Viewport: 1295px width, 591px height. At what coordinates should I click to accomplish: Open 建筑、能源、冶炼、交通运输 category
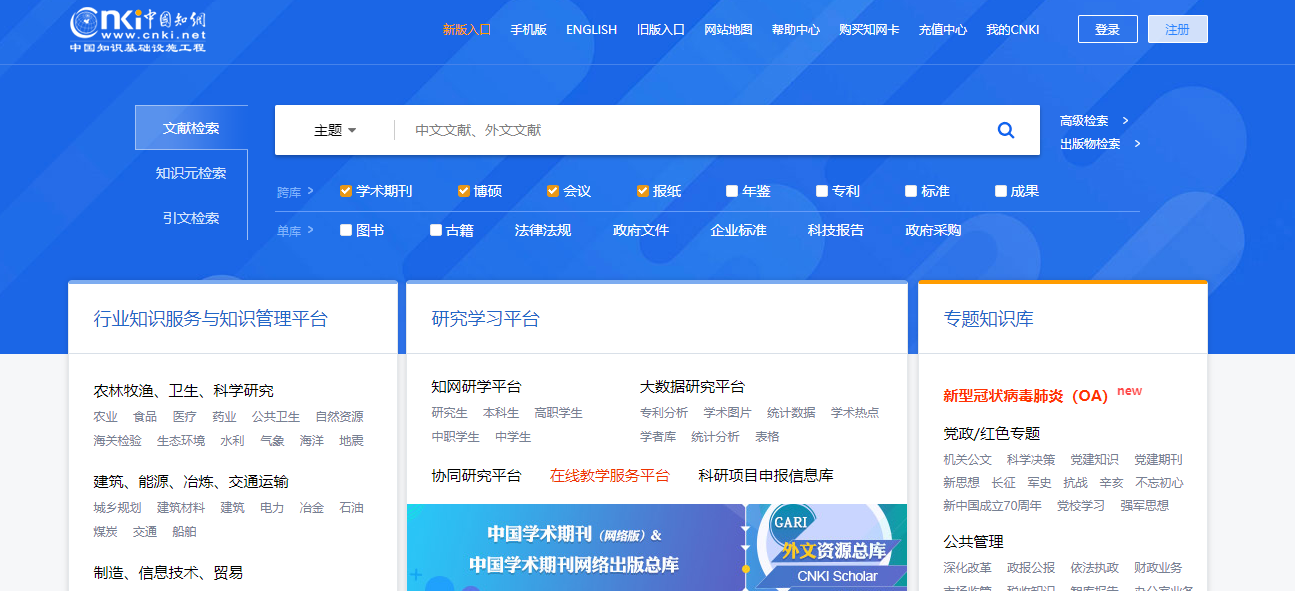(x=191, y=482)
